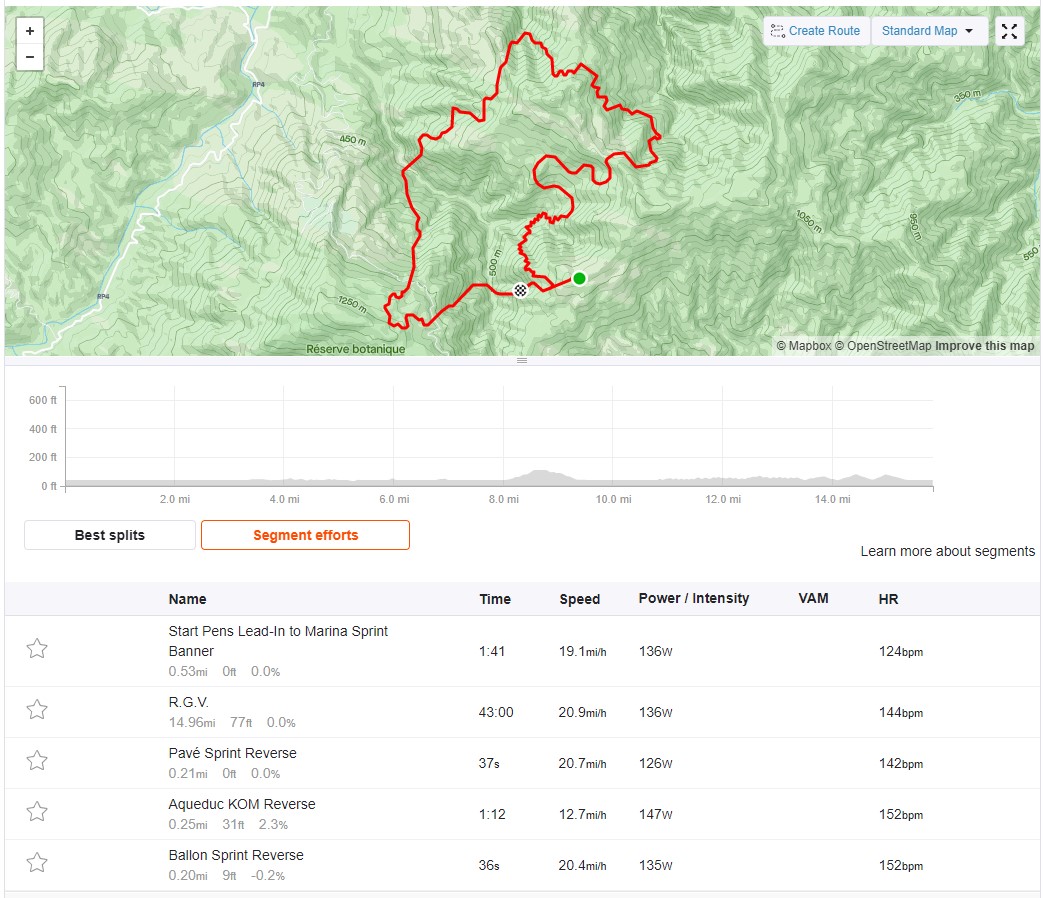
Task: Star the Start Pens Lead-In segment
Action: point(37,648)
